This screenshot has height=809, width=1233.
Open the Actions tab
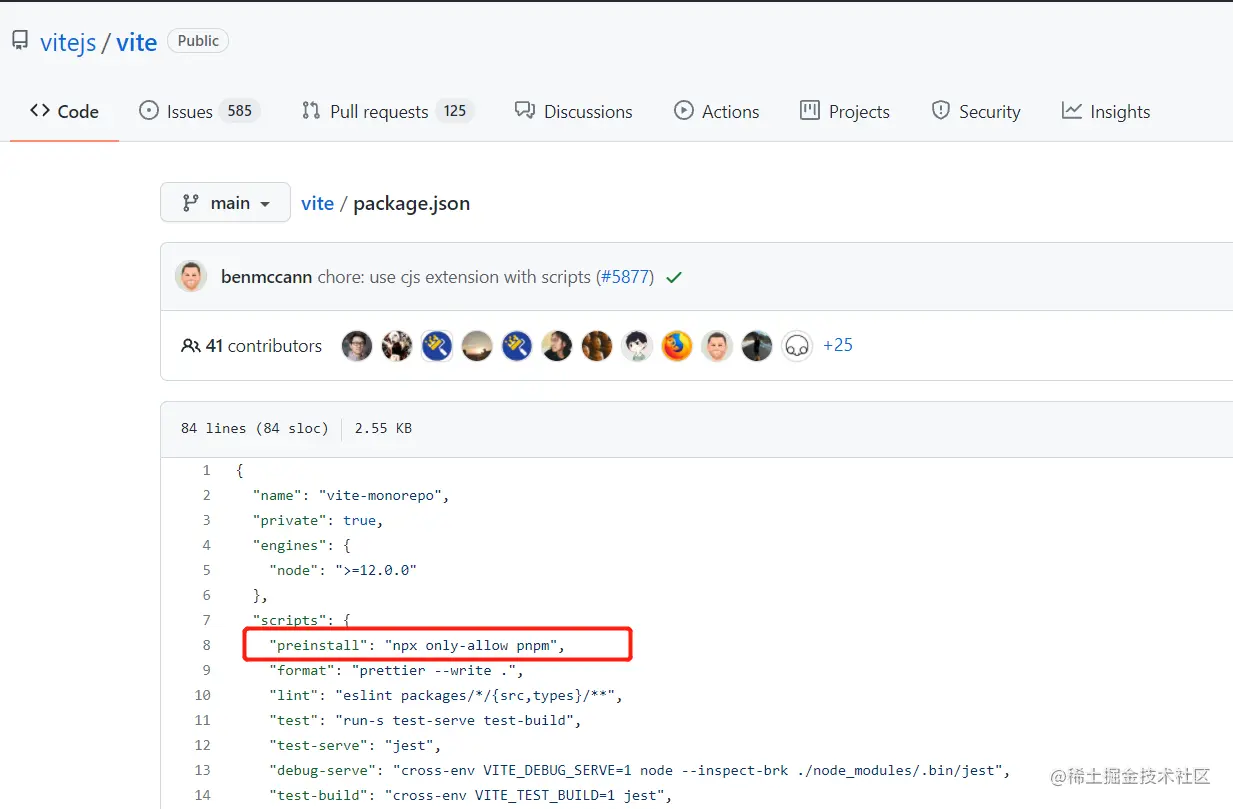point(717,111)
